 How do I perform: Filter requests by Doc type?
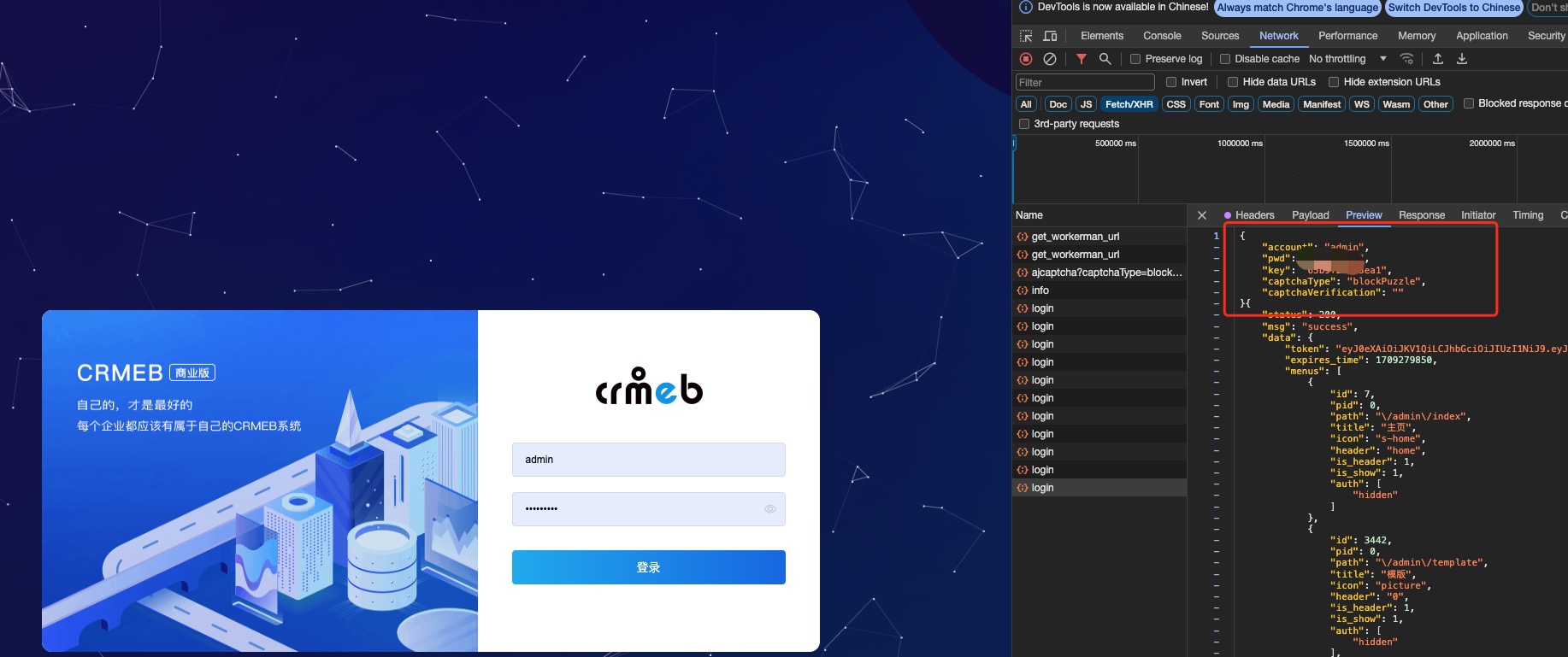[x=1058, y=104]
